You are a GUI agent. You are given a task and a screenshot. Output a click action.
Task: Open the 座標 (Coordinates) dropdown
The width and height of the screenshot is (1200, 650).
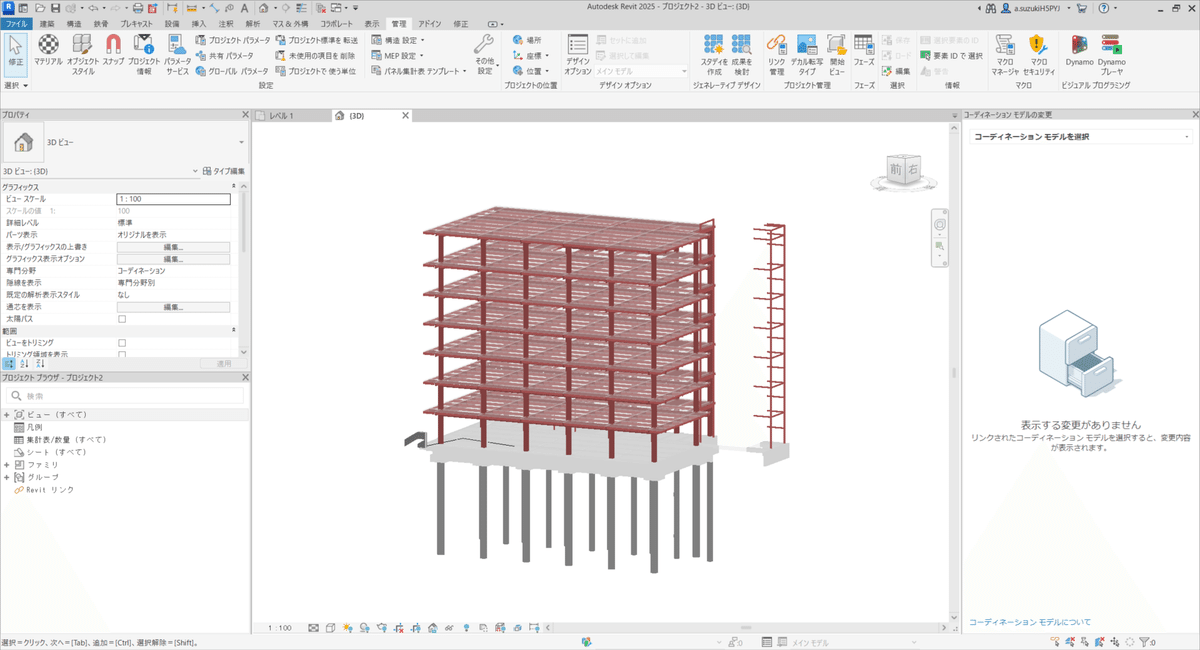pos(530,56)
